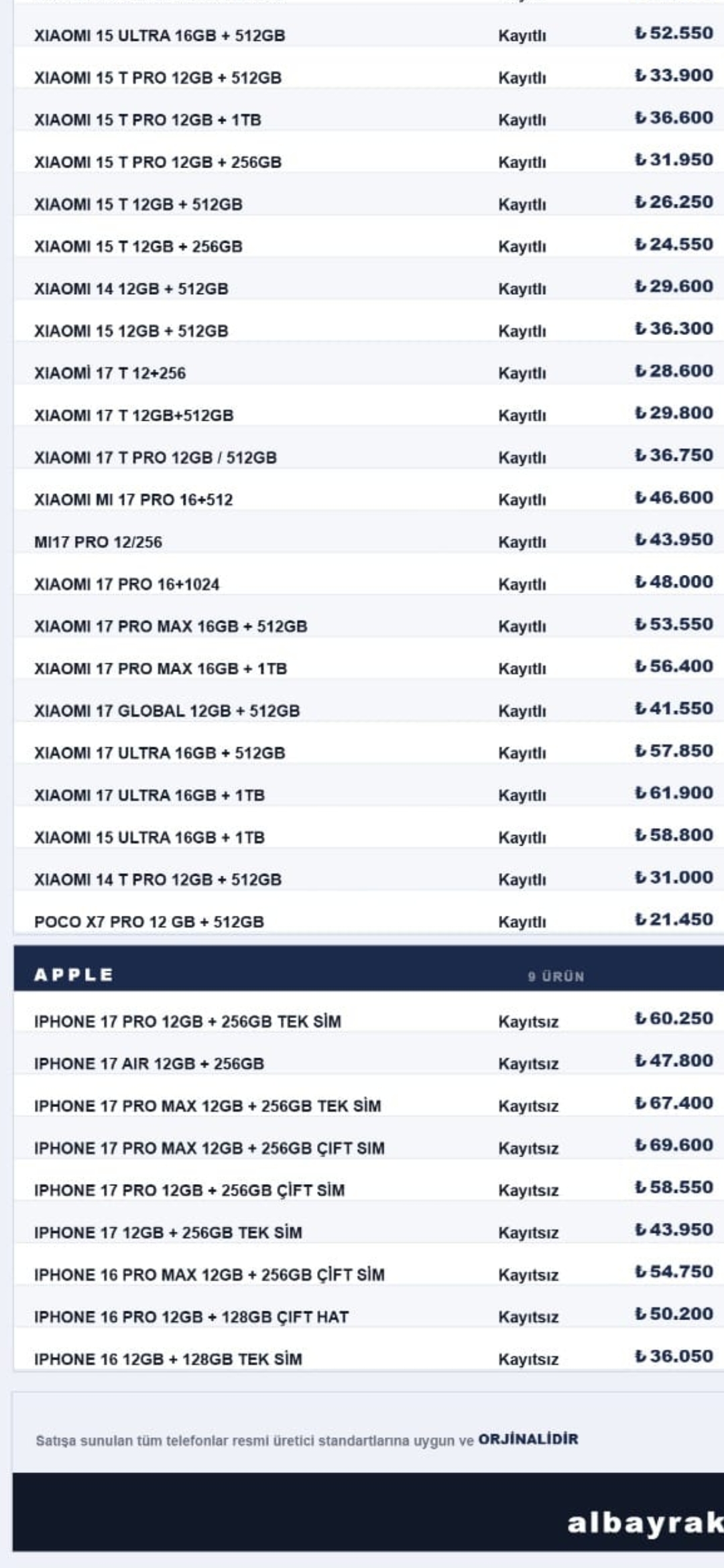
Task: Select IPHONE 17 PRO MAX ÇIFT SIM row
Action: [369, 1148]
